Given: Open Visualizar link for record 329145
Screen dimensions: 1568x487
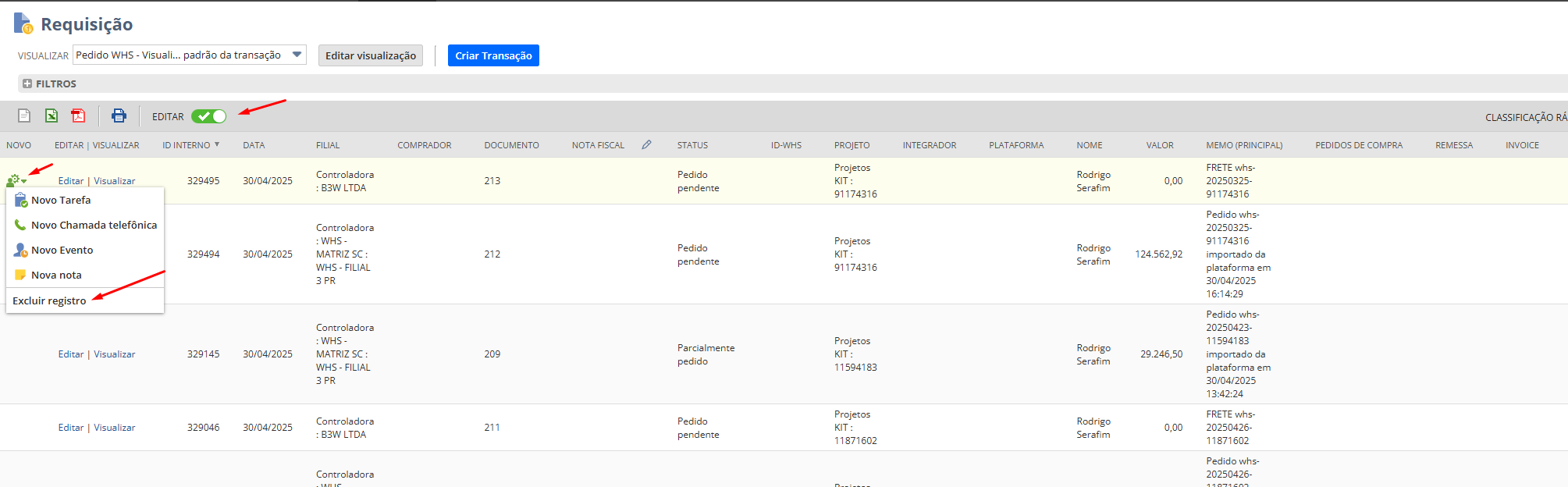Looking at the screenshot, I should (115, 354).
